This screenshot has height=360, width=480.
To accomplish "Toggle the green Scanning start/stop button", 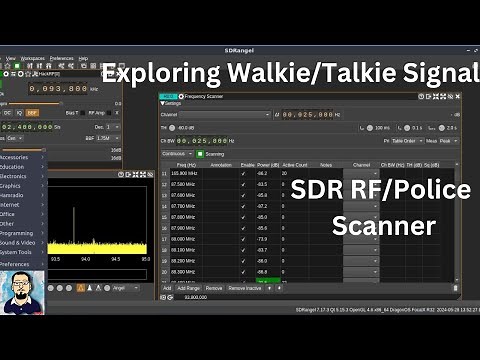I will (200, 154).
